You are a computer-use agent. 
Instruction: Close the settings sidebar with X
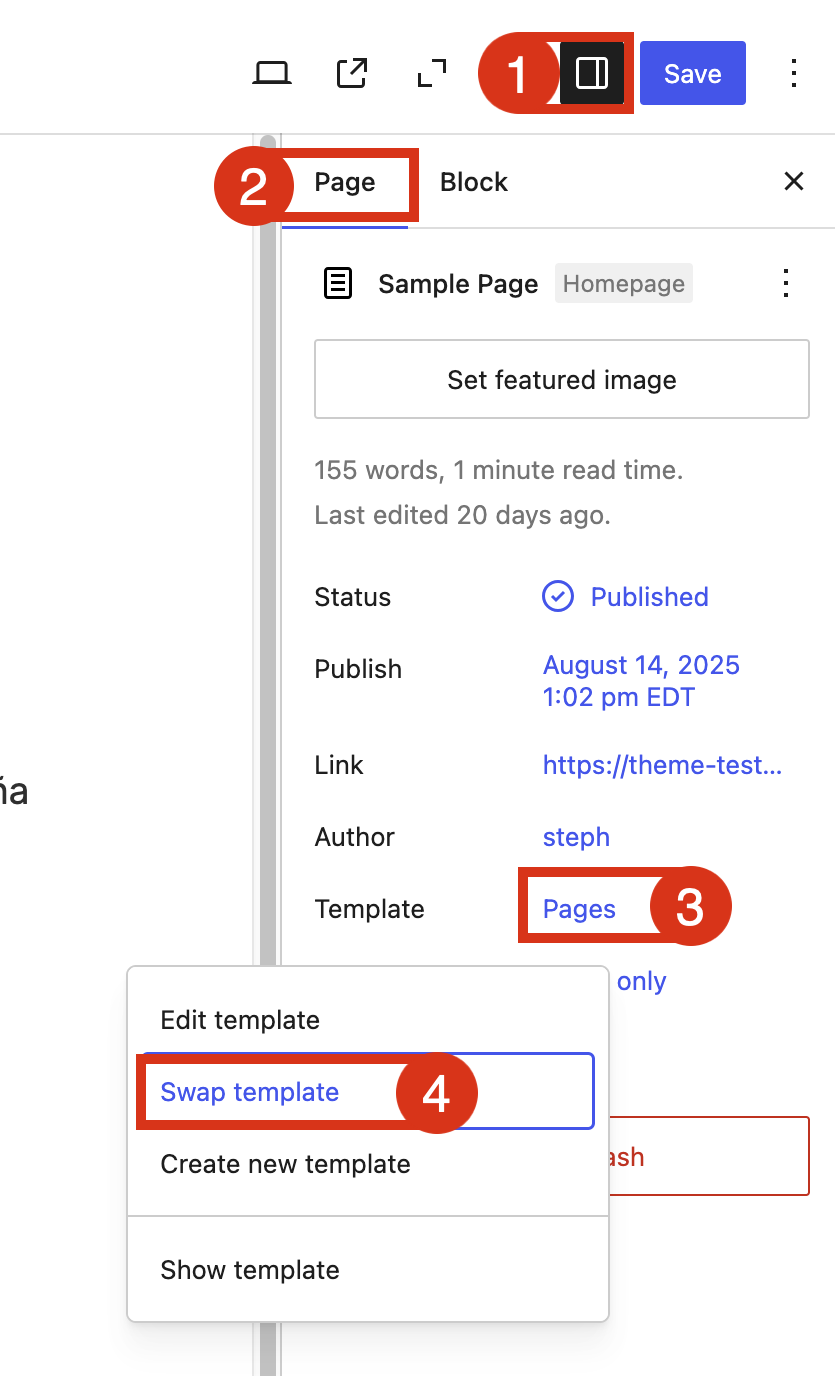coord(793,181)
